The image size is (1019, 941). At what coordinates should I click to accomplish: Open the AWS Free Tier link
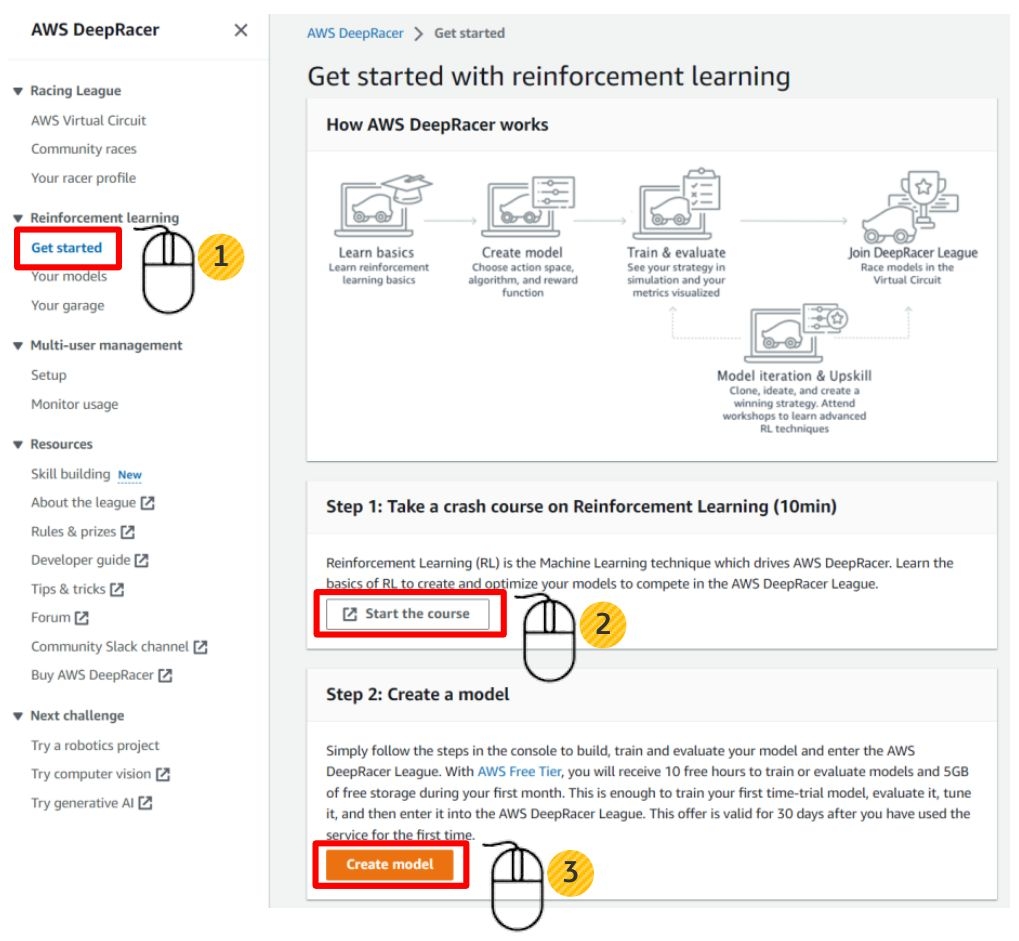[x=518, y=771]
